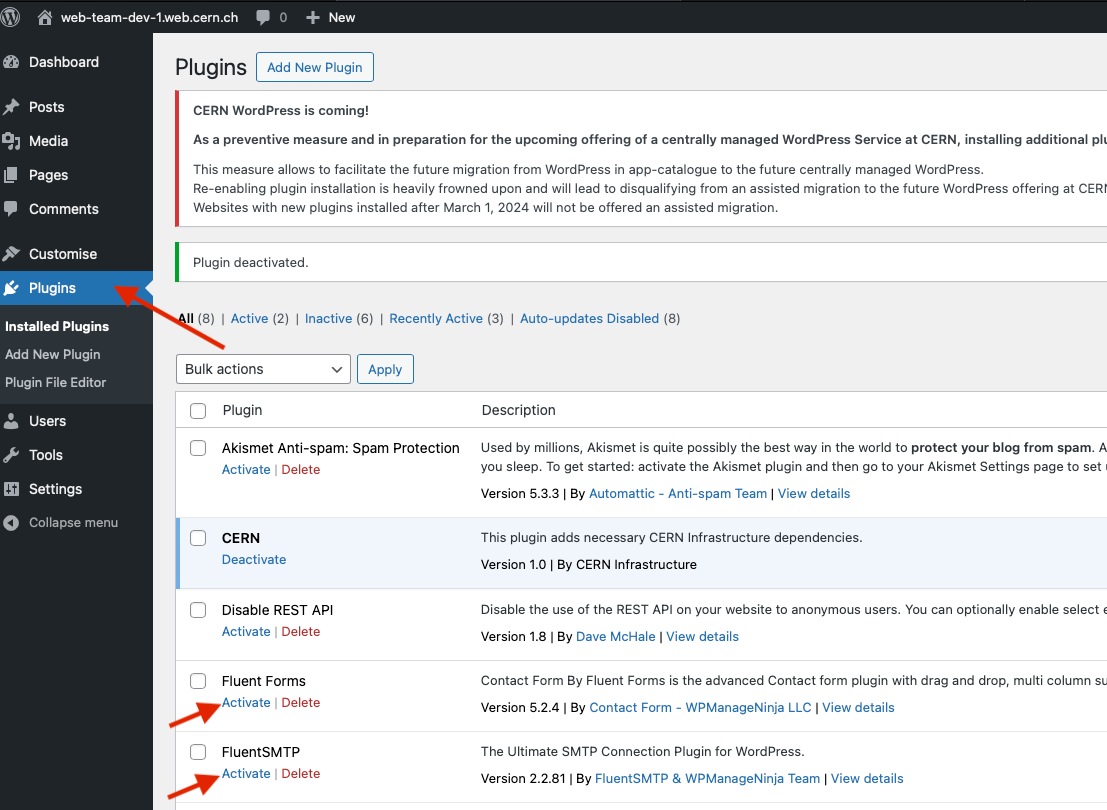View details for Akismet plugin

814,494
